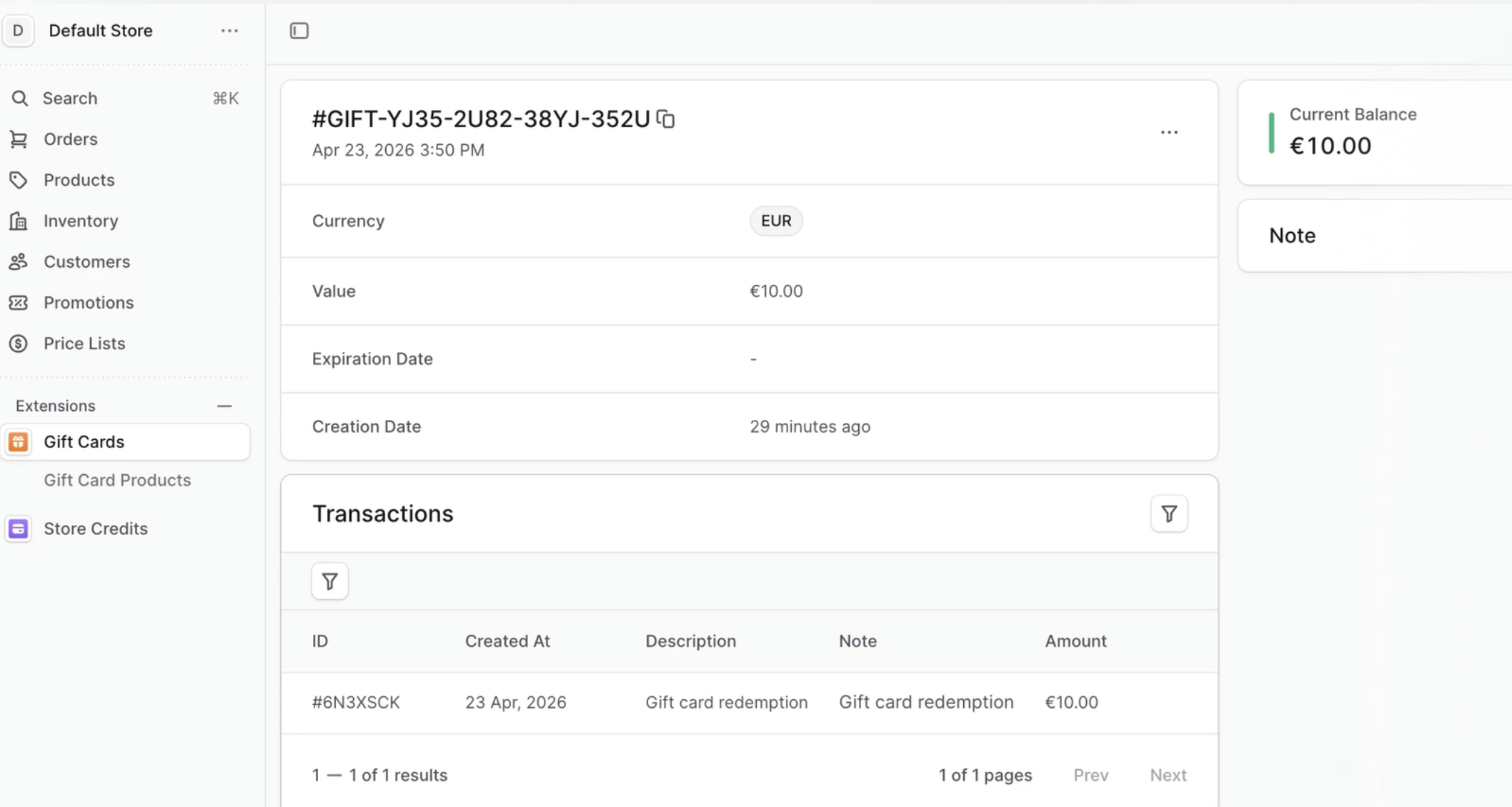
Task: Click the Expiration Date label
Action: (372, 359)
